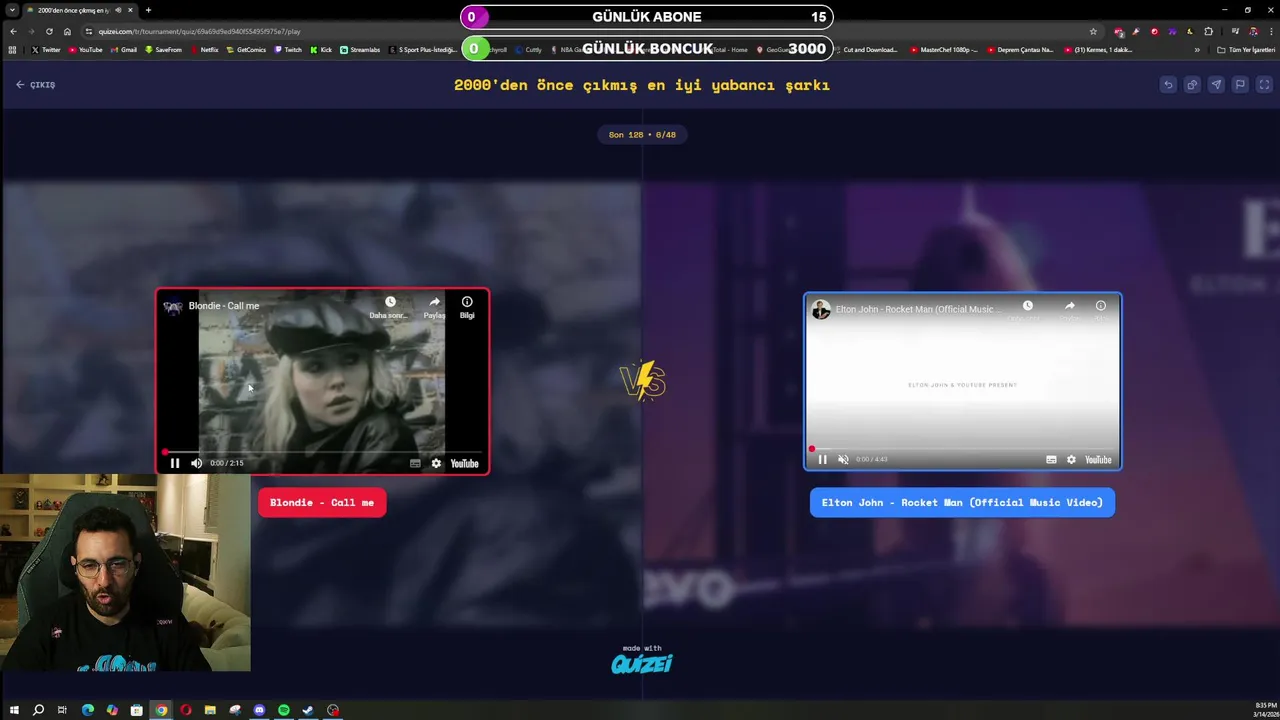The width and height of the screenshot is (1280, 720).
Task: Click the browser home button
Action: click(67, 31)
